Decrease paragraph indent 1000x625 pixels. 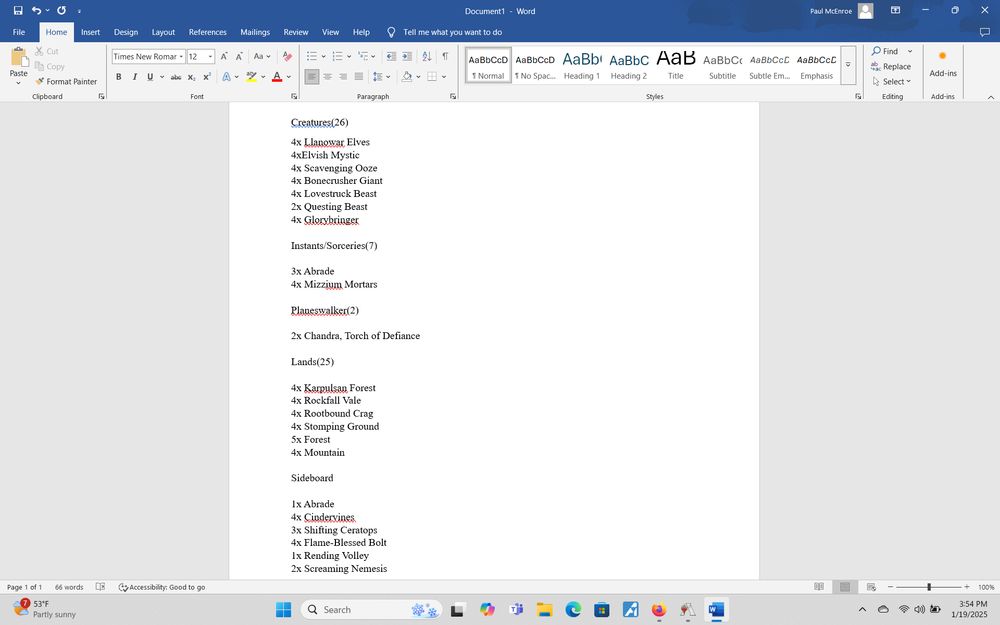[391, 57]
